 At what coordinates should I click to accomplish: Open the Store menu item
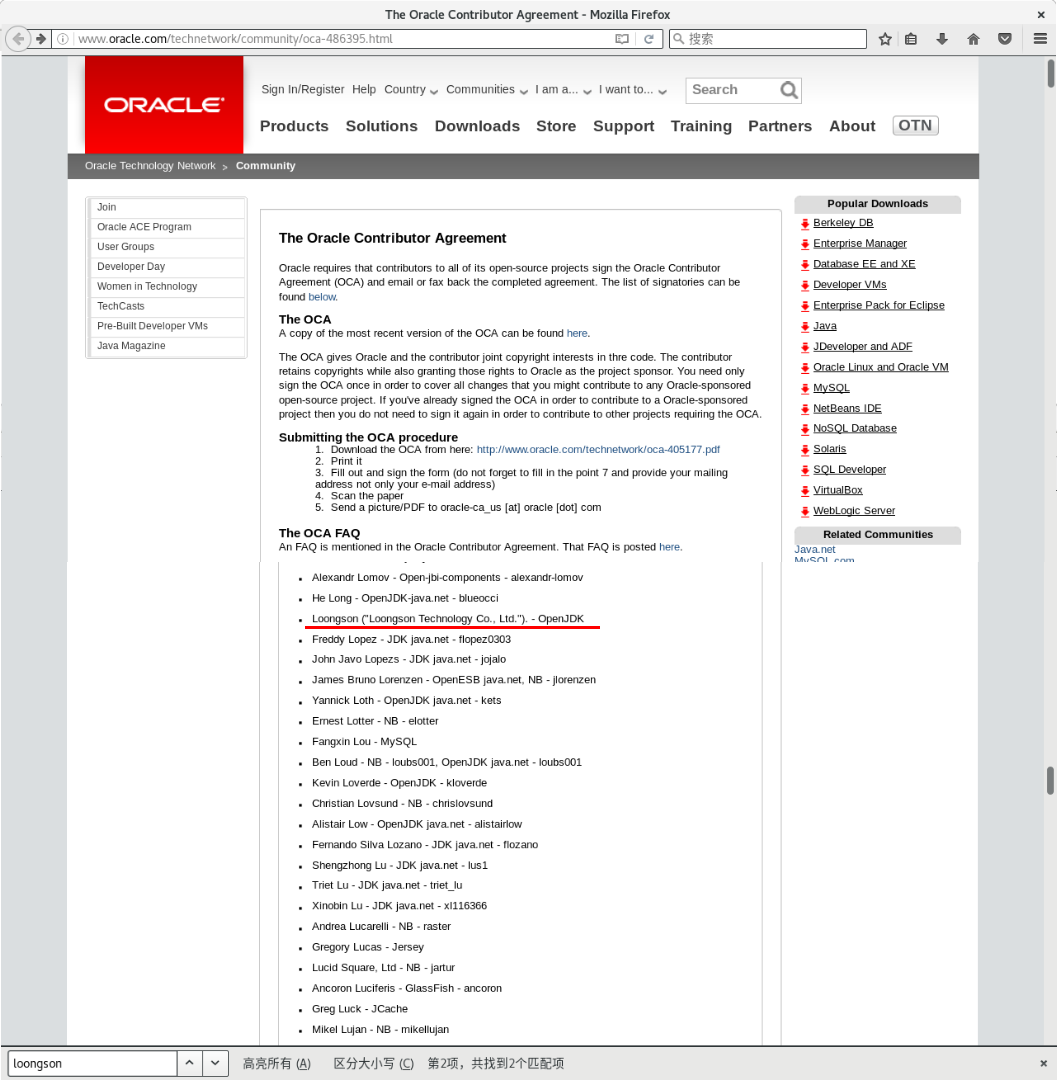(x=557, y=126)
